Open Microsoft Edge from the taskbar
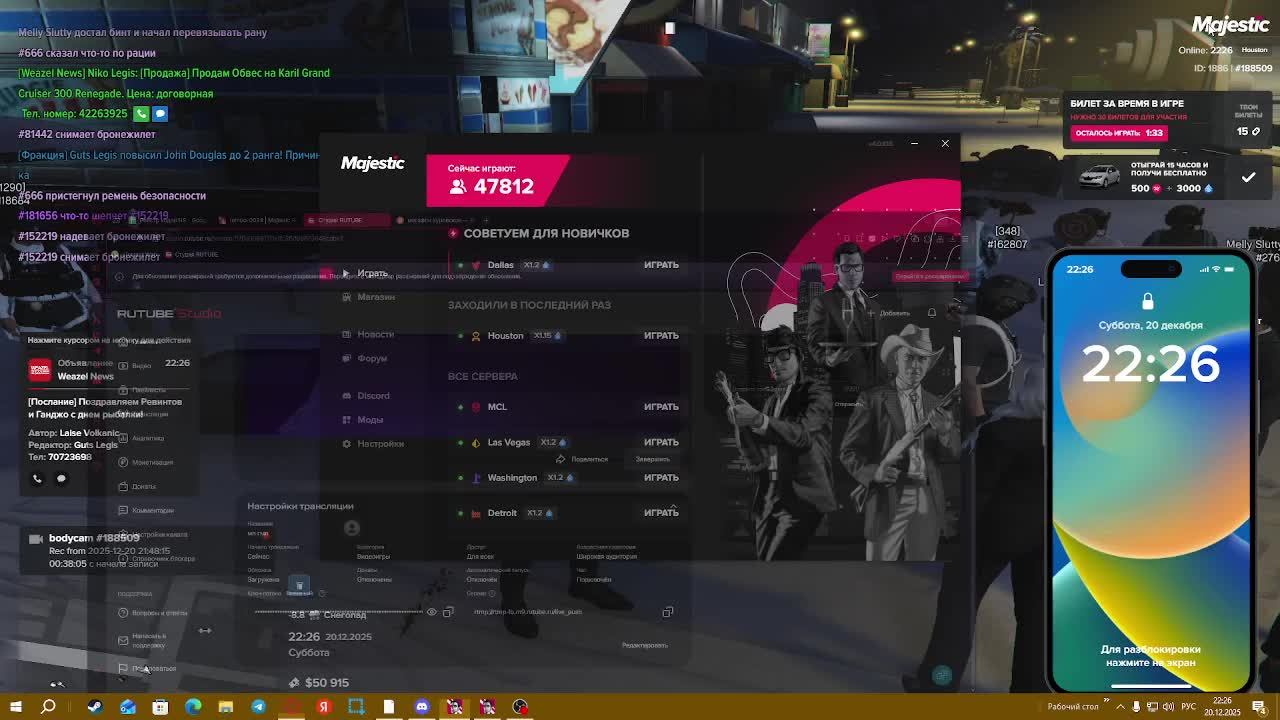The width and height of the screenshot is (1280, 720). coord(193,707)
